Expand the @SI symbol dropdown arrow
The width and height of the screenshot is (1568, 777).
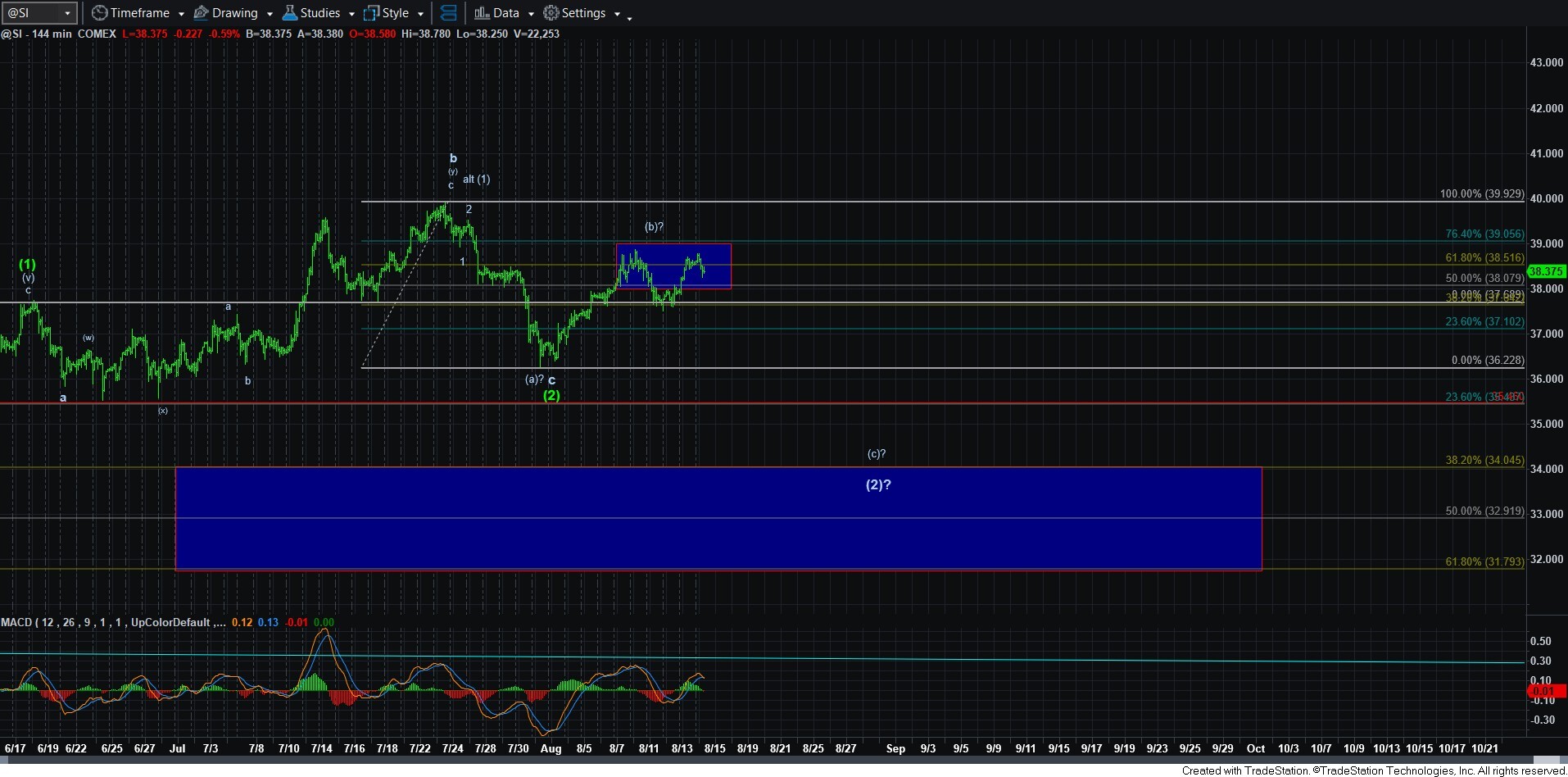[67, 14]
